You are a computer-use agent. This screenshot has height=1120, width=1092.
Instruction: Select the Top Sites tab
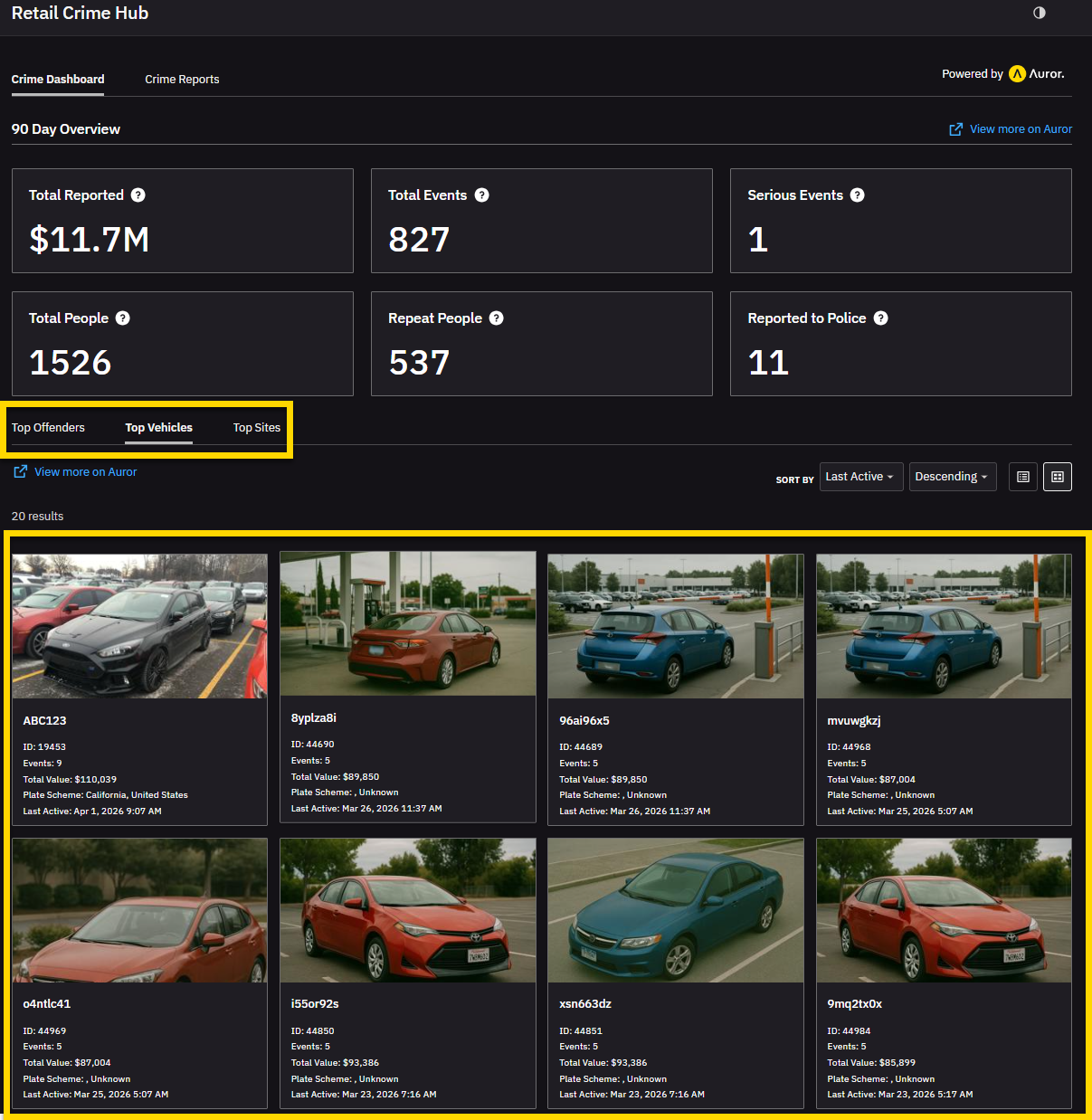tap(257, 428)
